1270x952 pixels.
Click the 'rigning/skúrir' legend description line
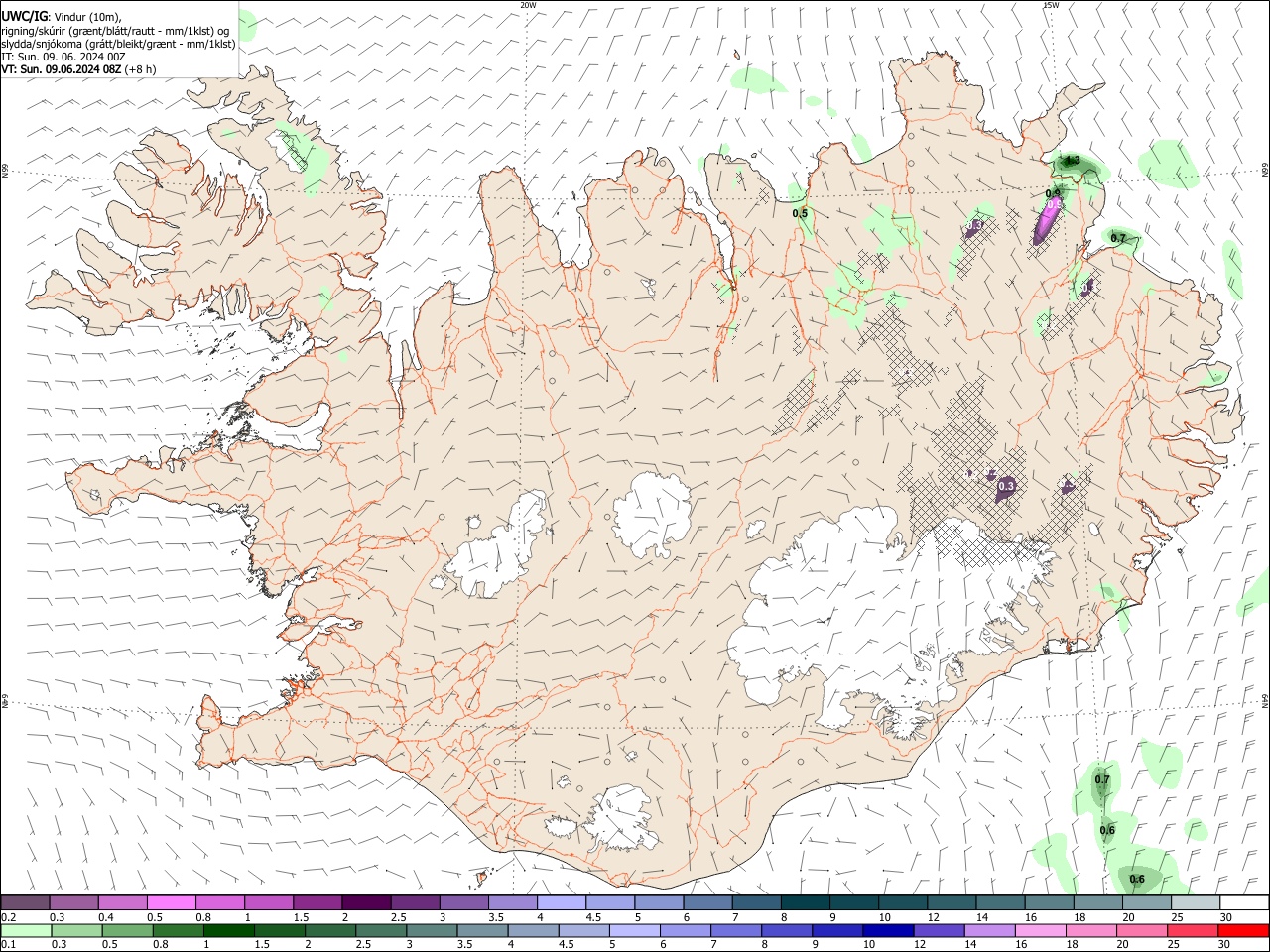tap(116, 31)
